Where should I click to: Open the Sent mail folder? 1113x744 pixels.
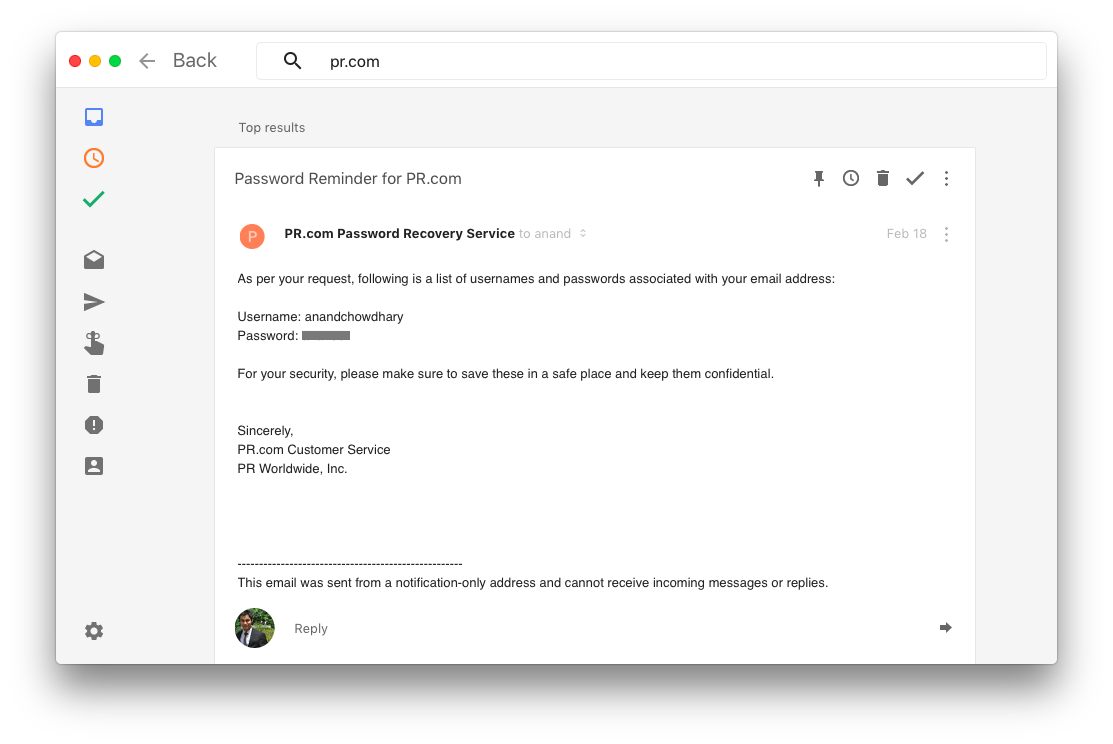[94, 302]
